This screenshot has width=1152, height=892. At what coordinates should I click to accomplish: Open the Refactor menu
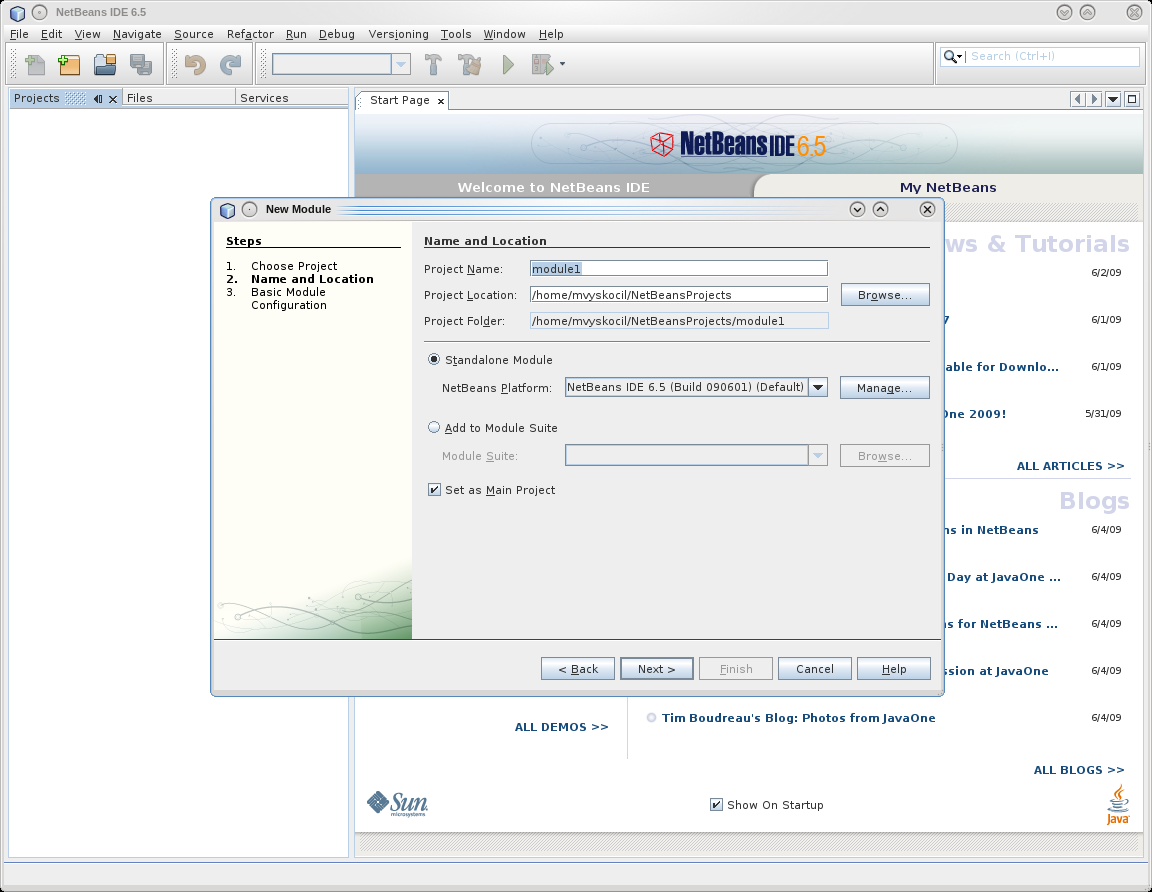[x=250, y=34]
